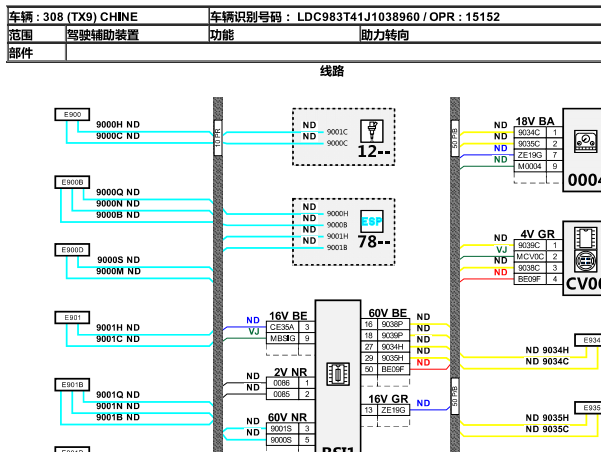This screenshot has width=601, height=452.
Task: Click the 9039P pin cell in 60V BE
Action: pyautogui.click(x=393, y=335)
